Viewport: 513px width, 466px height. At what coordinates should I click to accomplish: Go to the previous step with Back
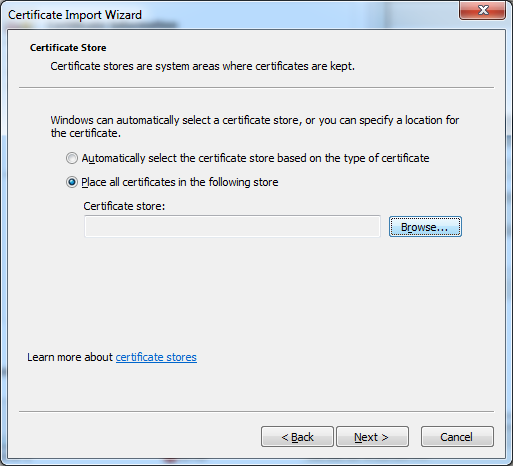pos(297,437)
